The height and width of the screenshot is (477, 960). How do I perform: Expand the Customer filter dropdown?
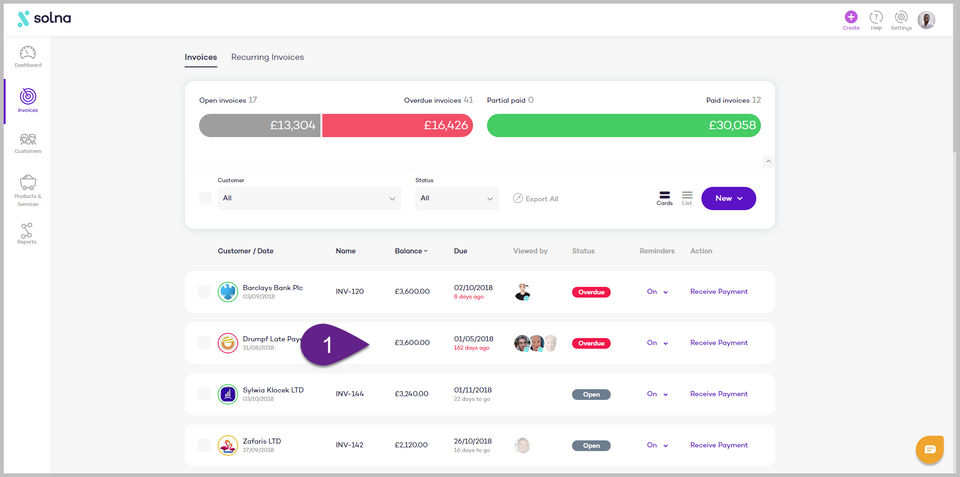(309, 198)
